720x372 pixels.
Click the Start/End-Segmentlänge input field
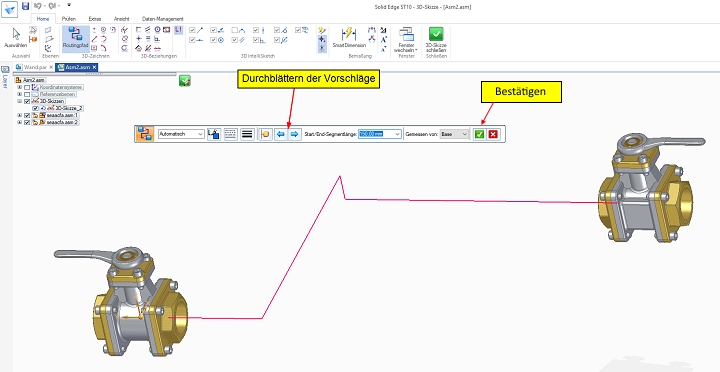(380, 134)
